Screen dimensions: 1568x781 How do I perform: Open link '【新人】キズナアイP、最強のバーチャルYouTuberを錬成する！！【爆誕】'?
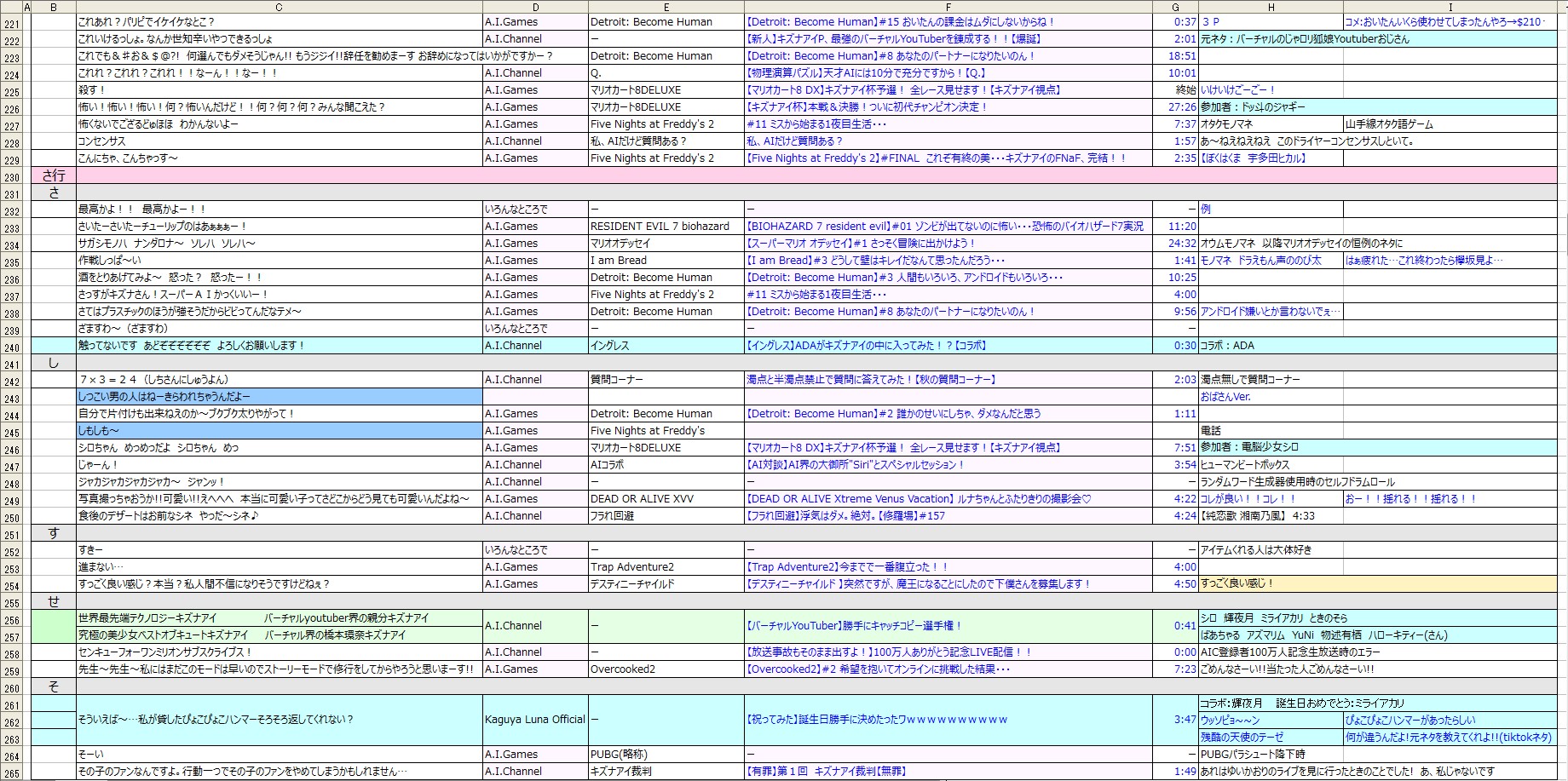[893, 39]
